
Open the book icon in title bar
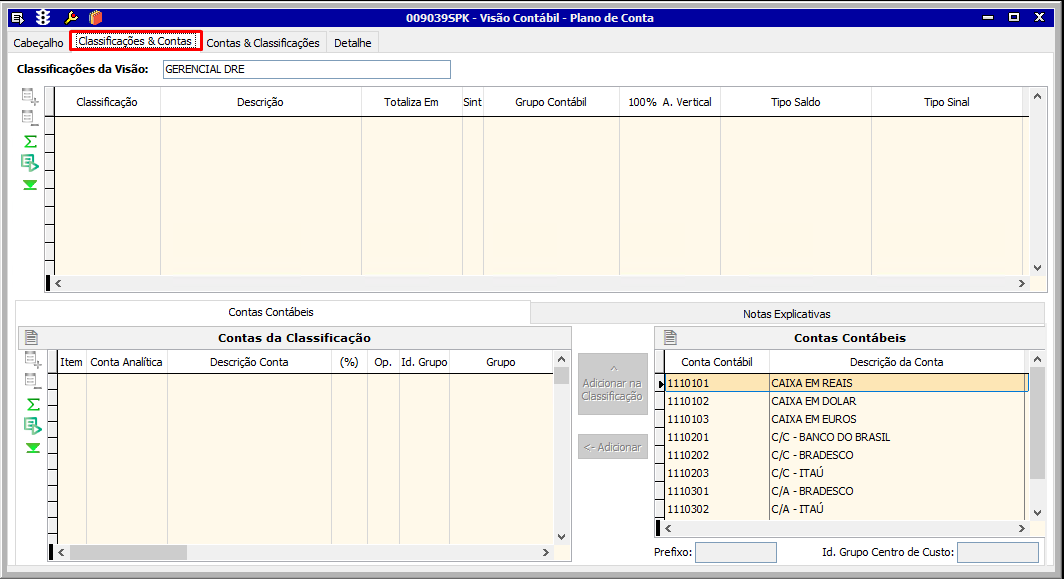pos(95,17)
